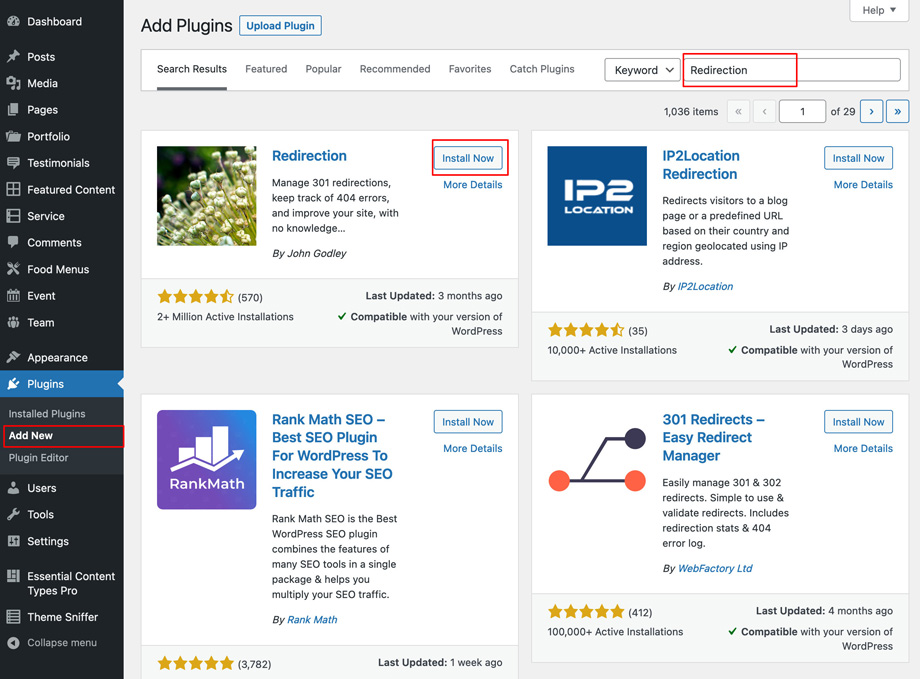Click the Portfolio folder icon

coord(13,136)
